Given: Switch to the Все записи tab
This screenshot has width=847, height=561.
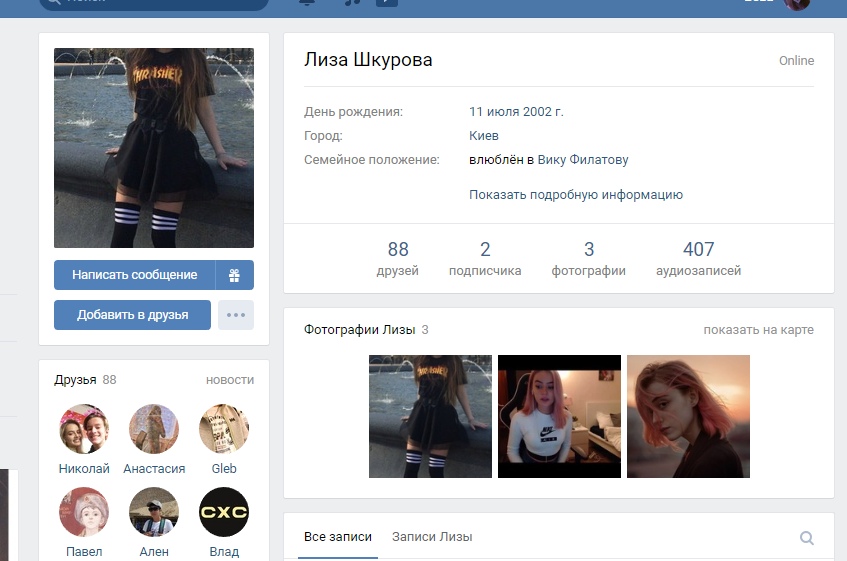Looking at the screenshot, I should click(338, 537).
